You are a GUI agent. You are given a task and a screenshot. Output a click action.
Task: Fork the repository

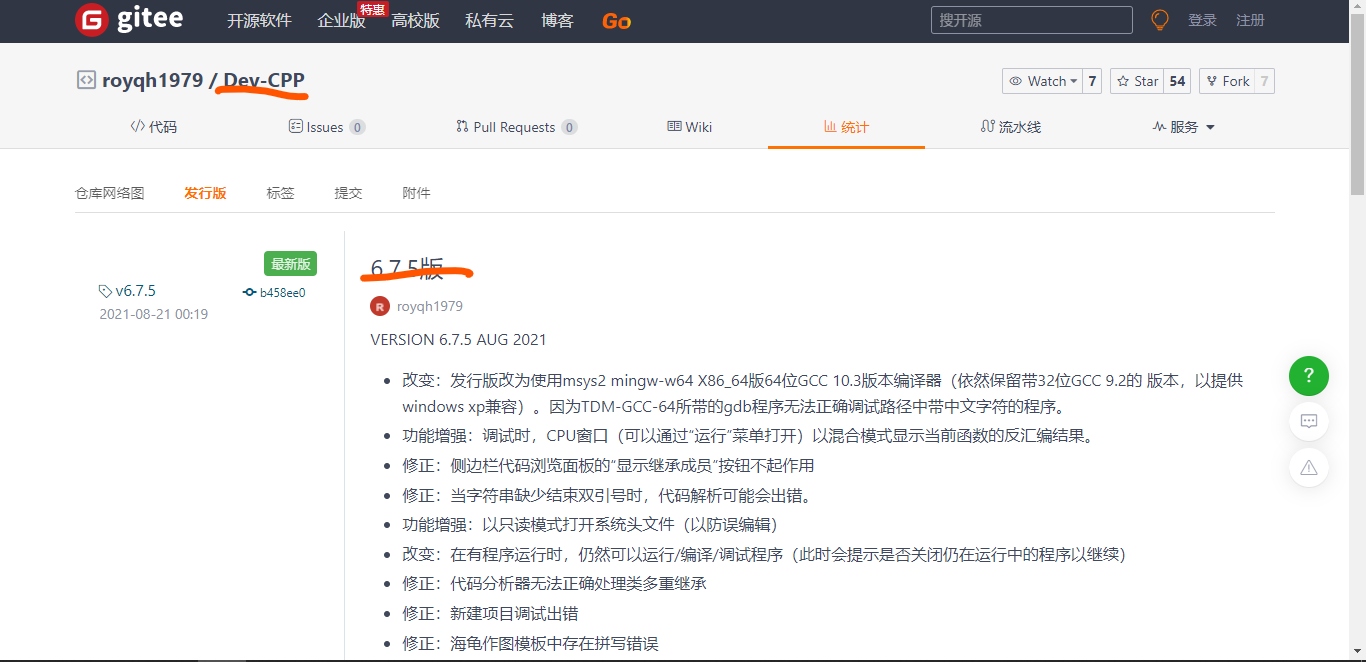point(1227,81)
